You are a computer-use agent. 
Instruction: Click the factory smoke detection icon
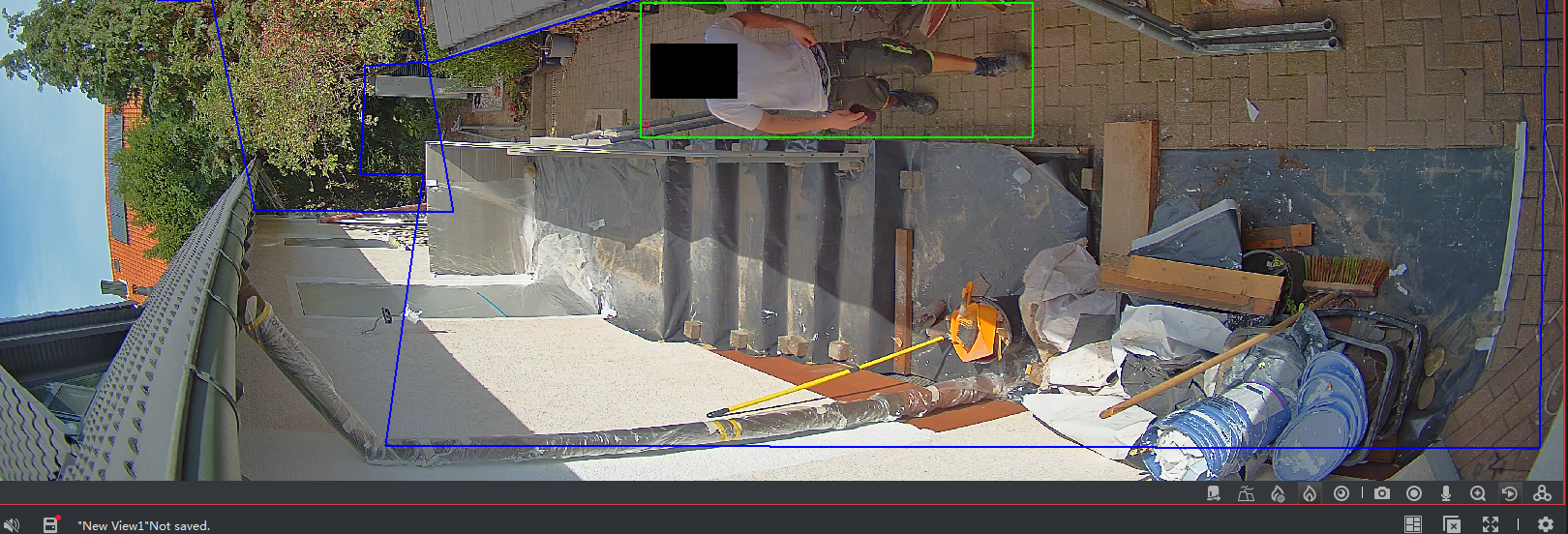pos(1246,493)
